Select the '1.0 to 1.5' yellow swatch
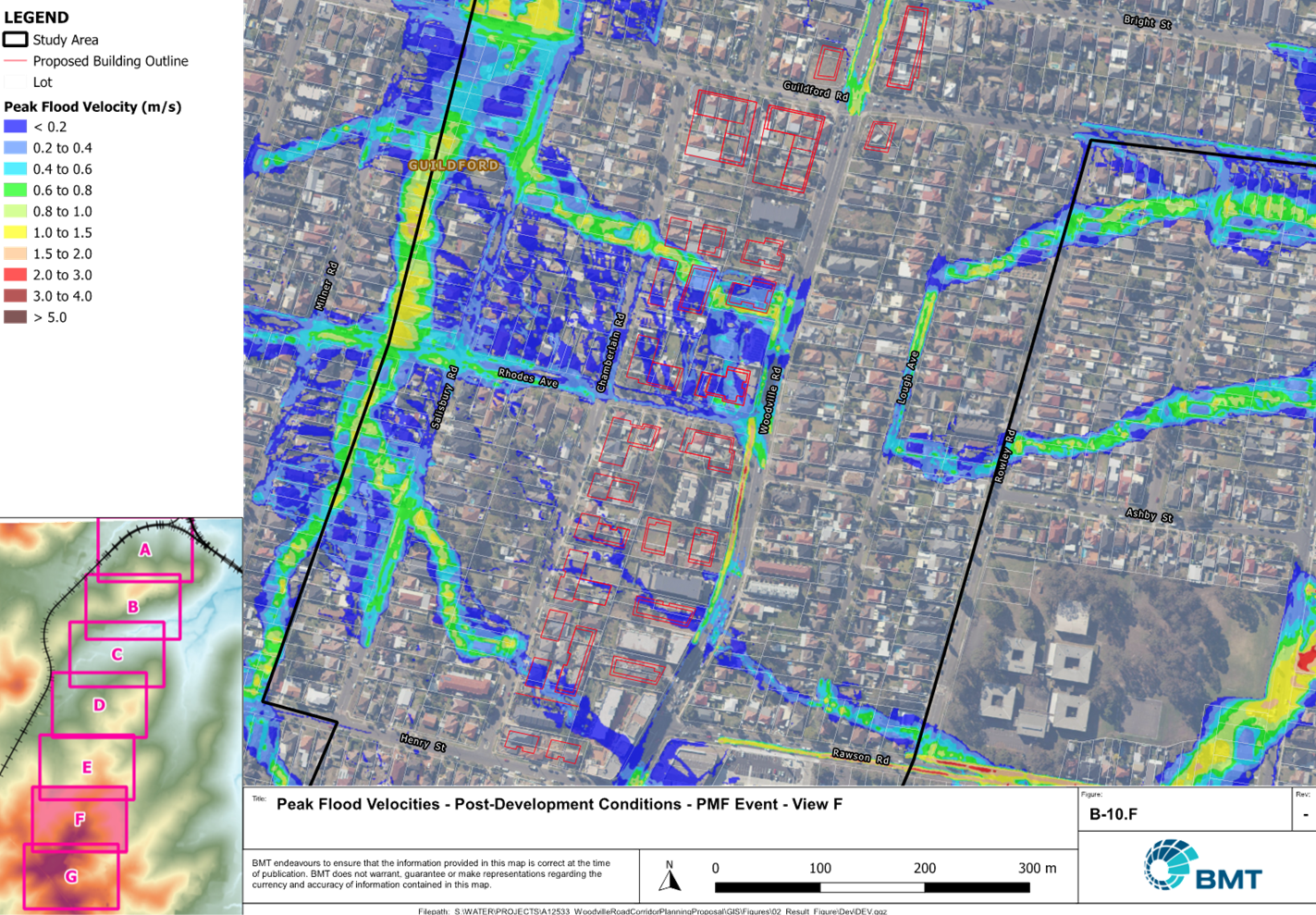The height and width of the screenshot is (915, 1316). tap(15, 233)
